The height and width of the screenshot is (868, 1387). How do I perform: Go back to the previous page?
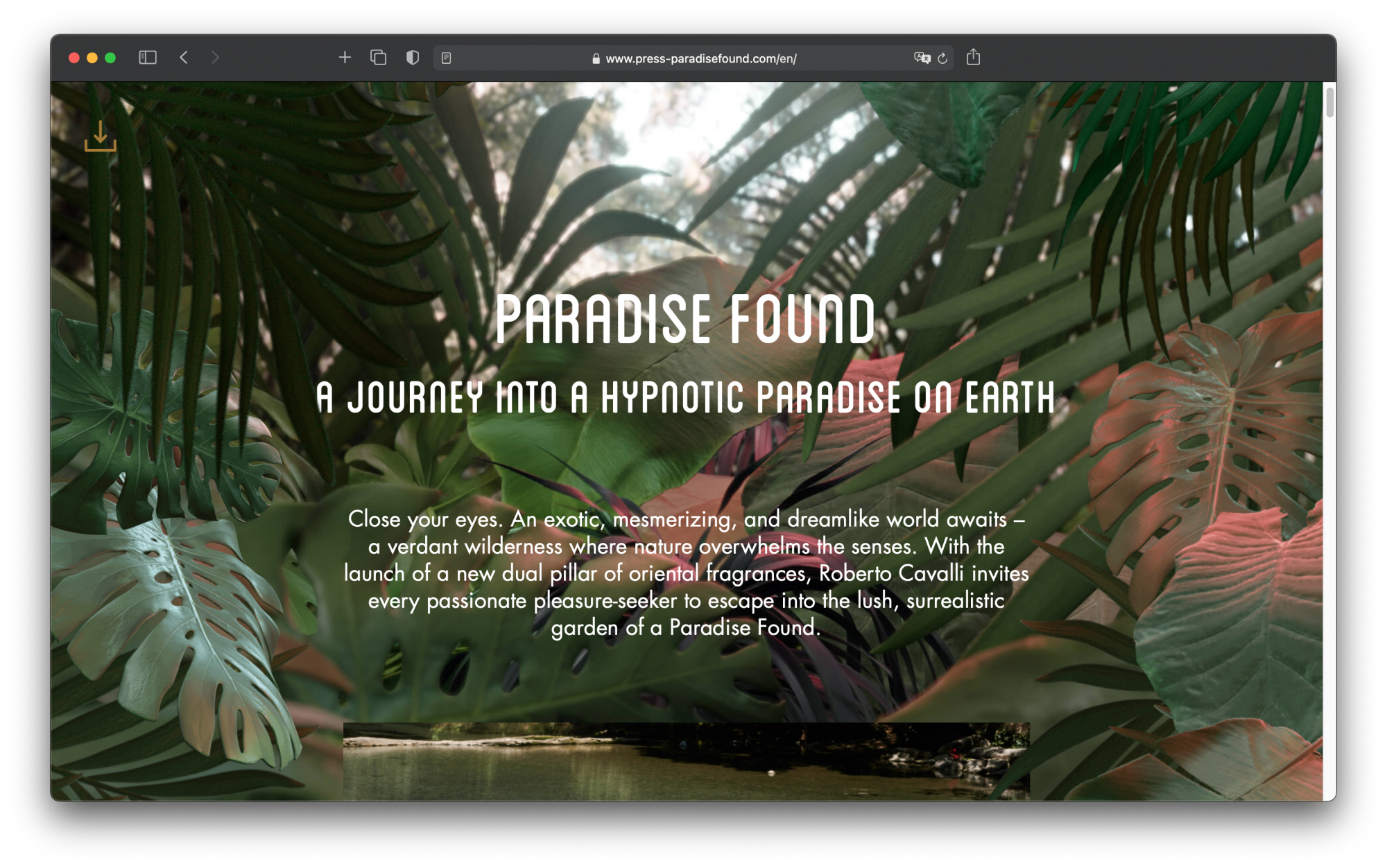click(184, 58)
